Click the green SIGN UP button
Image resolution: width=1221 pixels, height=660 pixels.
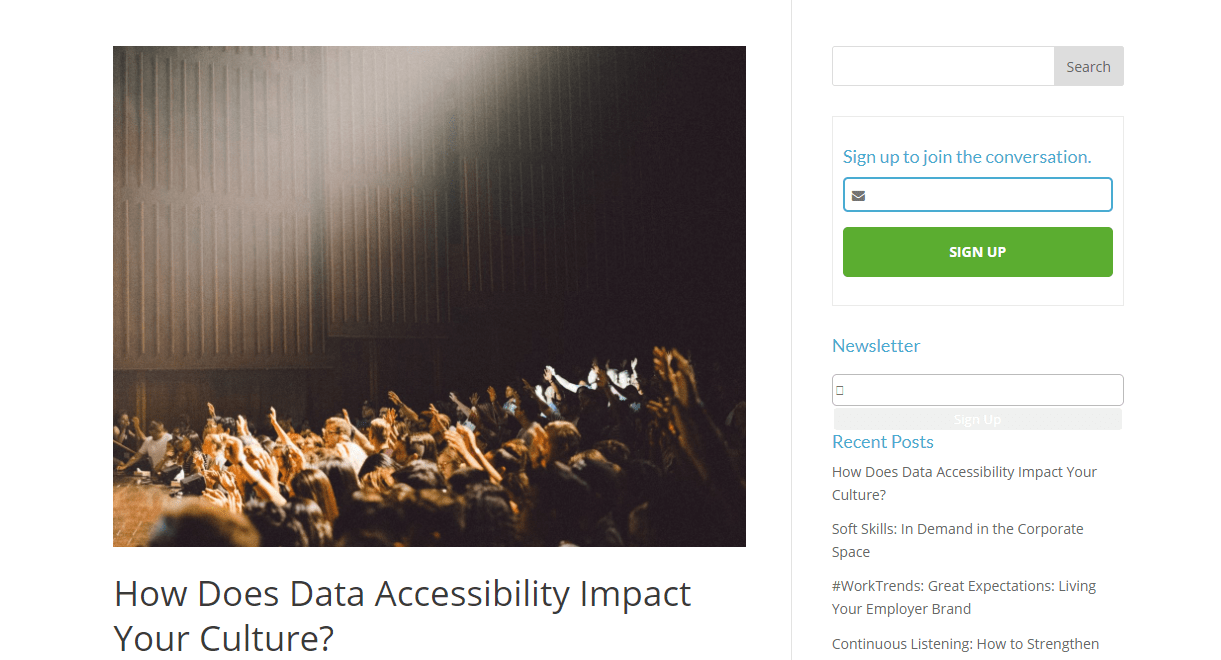pyautogui.click(x=977, y=252)
